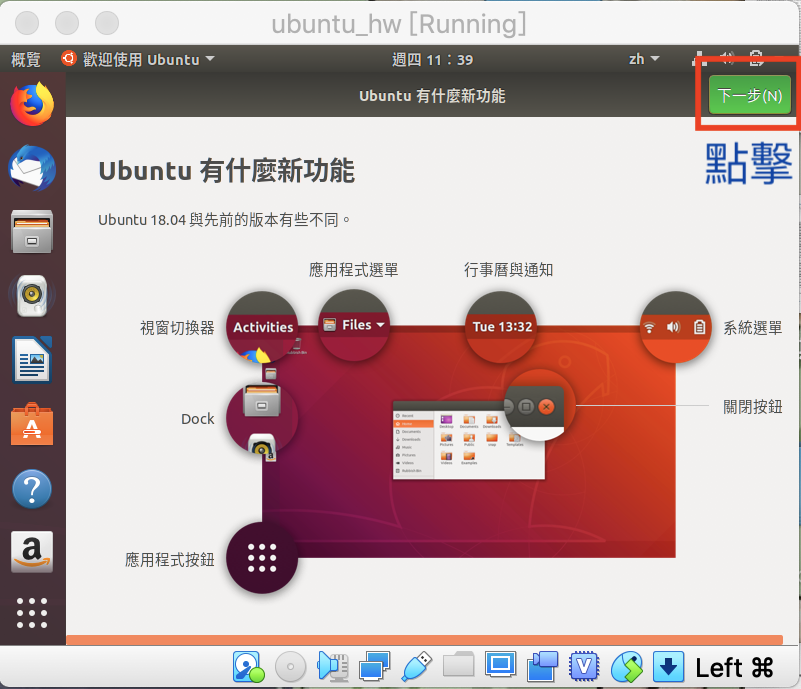Open the system menu battery icon
The width and height of the screenshot is (801, 689).
click(x=757, y=58)
